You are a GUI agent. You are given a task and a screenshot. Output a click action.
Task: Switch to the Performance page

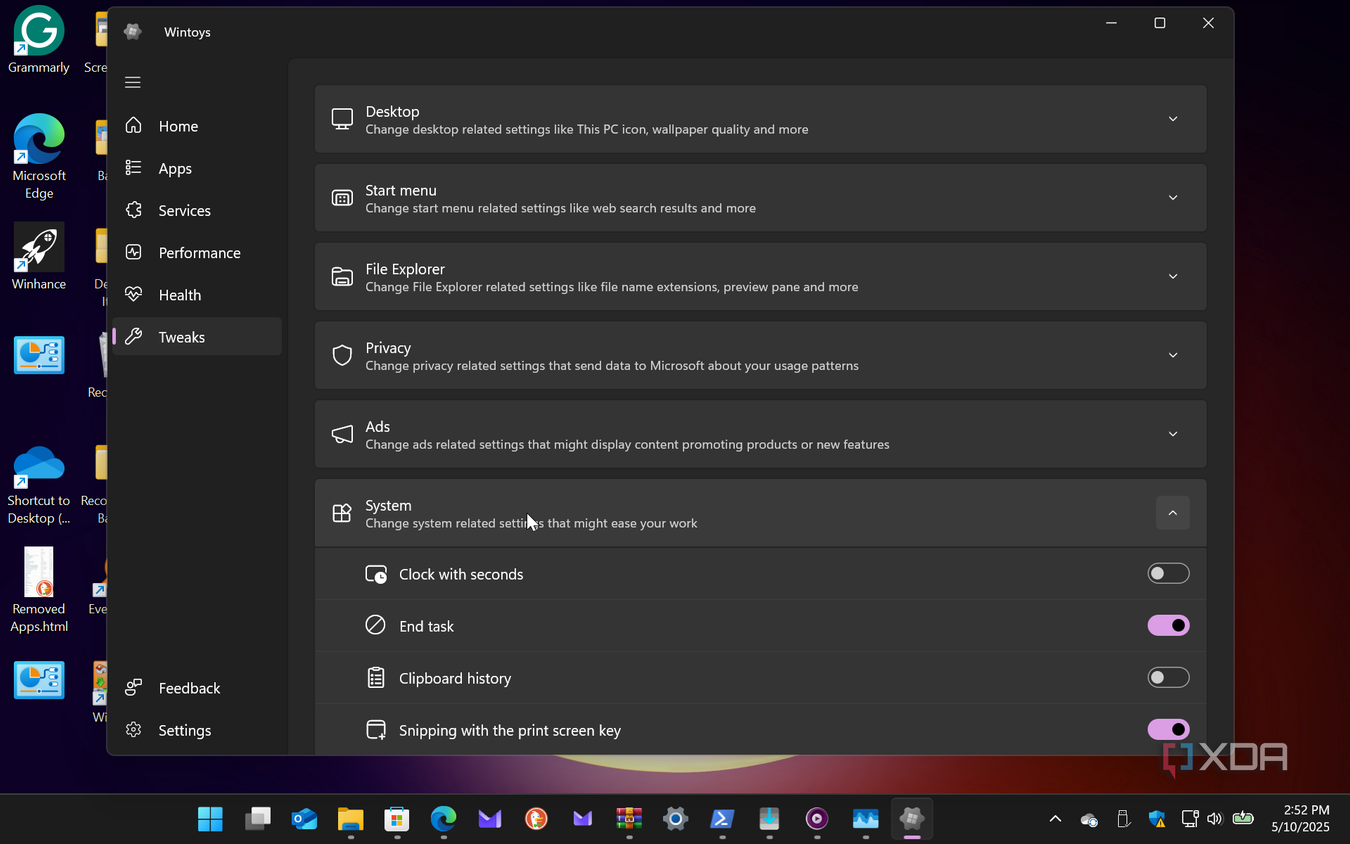pyautogui.click(x=197, y=252)
